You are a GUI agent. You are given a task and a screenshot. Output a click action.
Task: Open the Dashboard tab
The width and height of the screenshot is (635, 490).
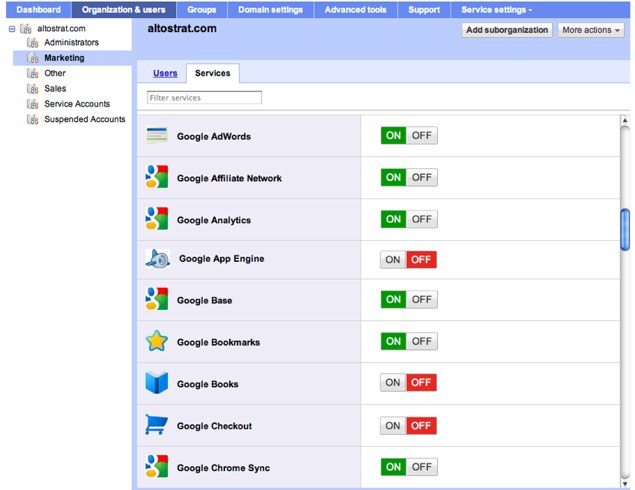point(38,10)
